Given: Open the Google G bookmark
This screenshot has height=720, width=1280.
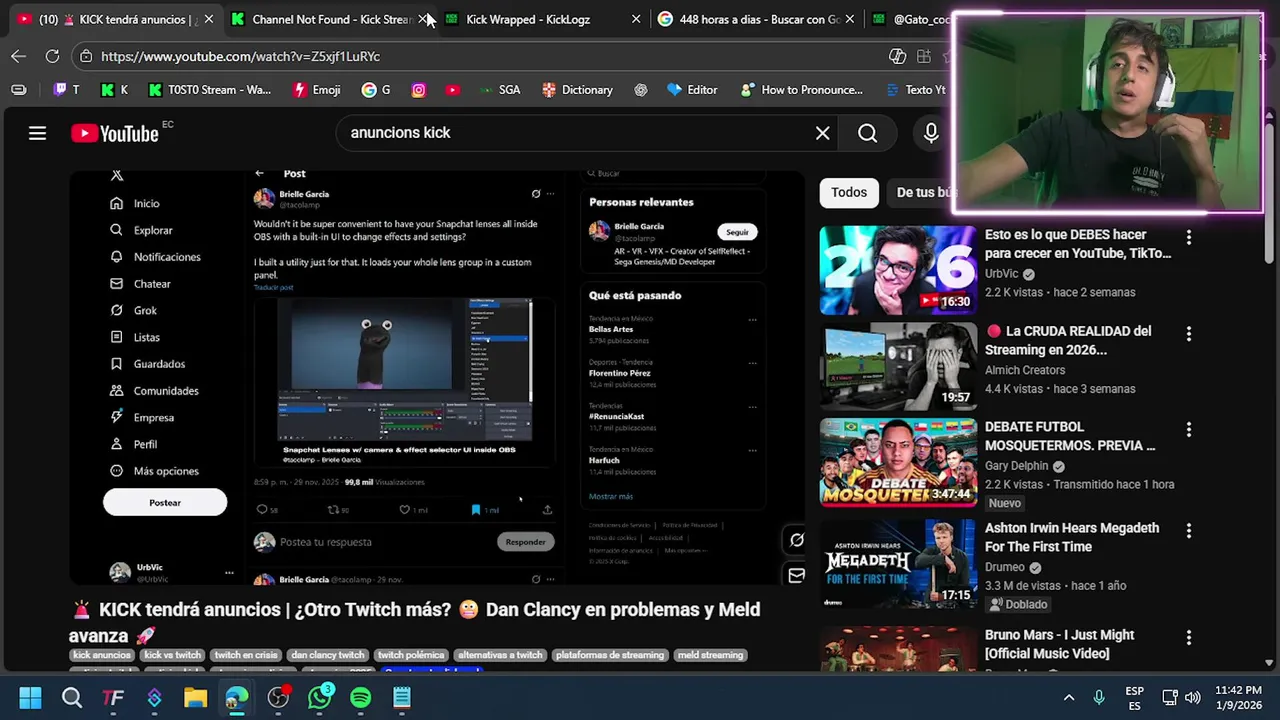Looking at the screenshot, I should coord(376,90).
